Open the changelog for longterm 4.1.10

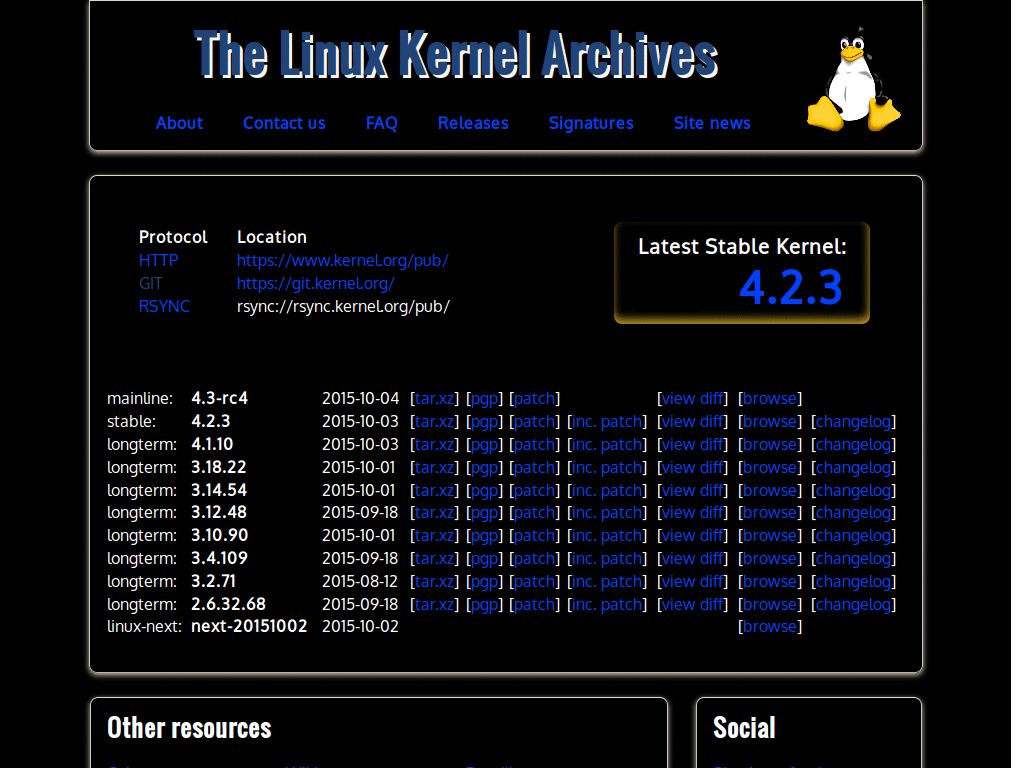click(x=854, y=444)
